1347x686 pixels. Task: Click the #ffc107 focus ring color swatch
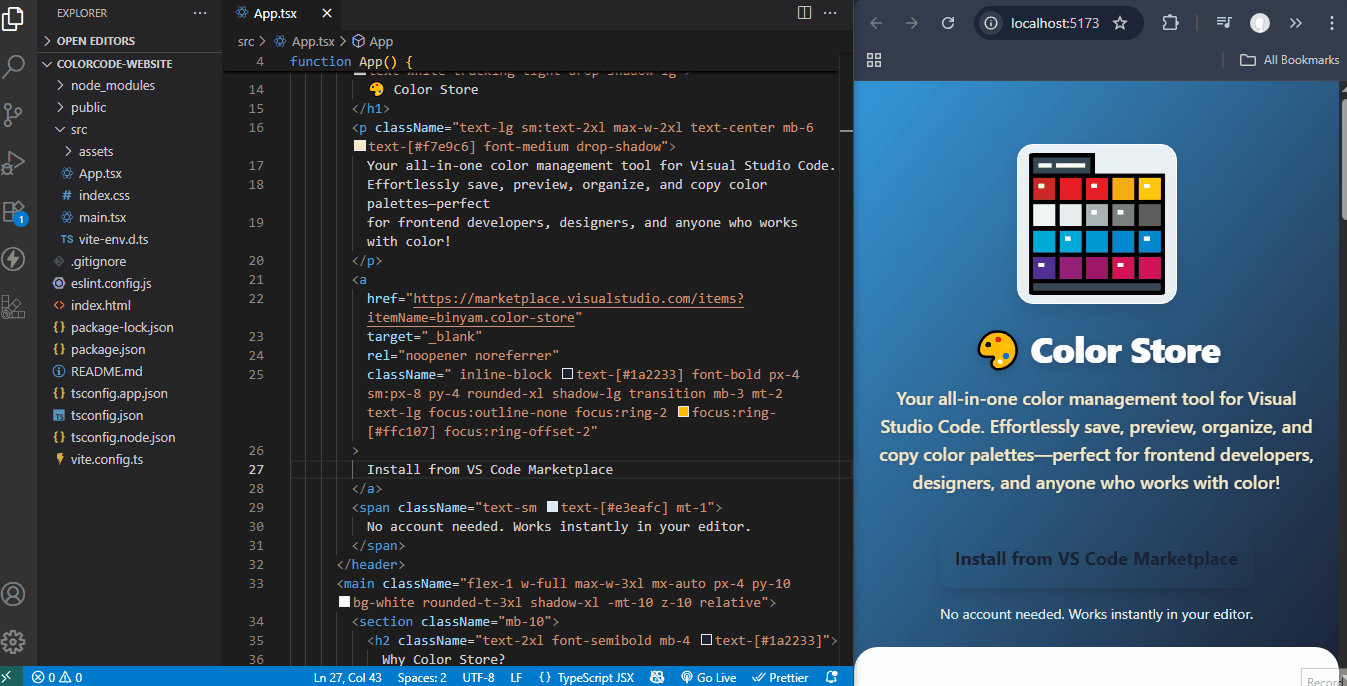pyautogui.click(x=683, y=412)
